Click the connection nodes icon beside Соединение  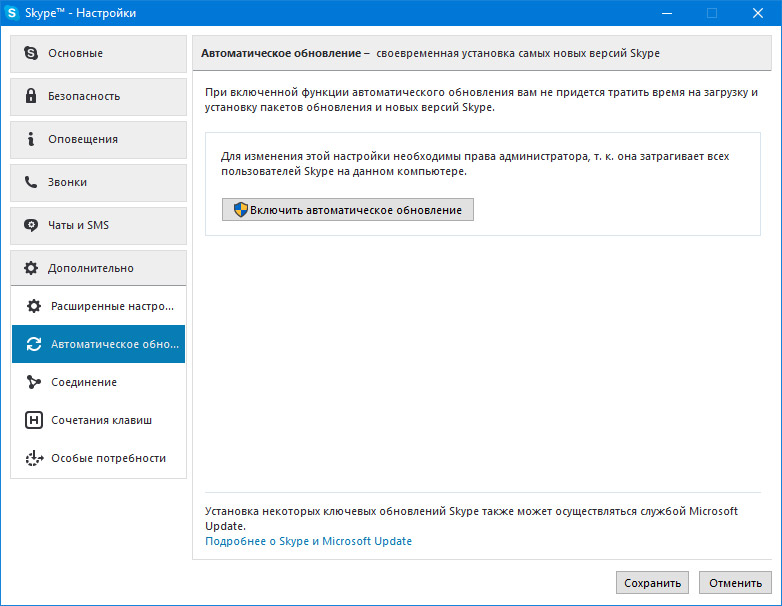34,382
